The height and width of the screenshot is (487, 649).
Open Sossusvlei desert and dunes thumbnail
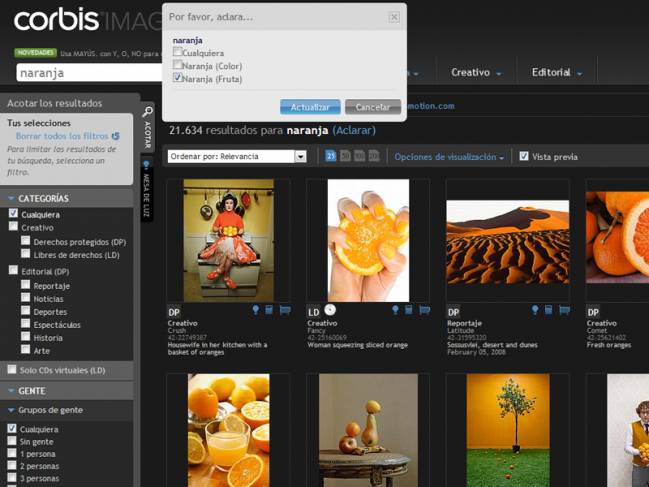point(508,242)
